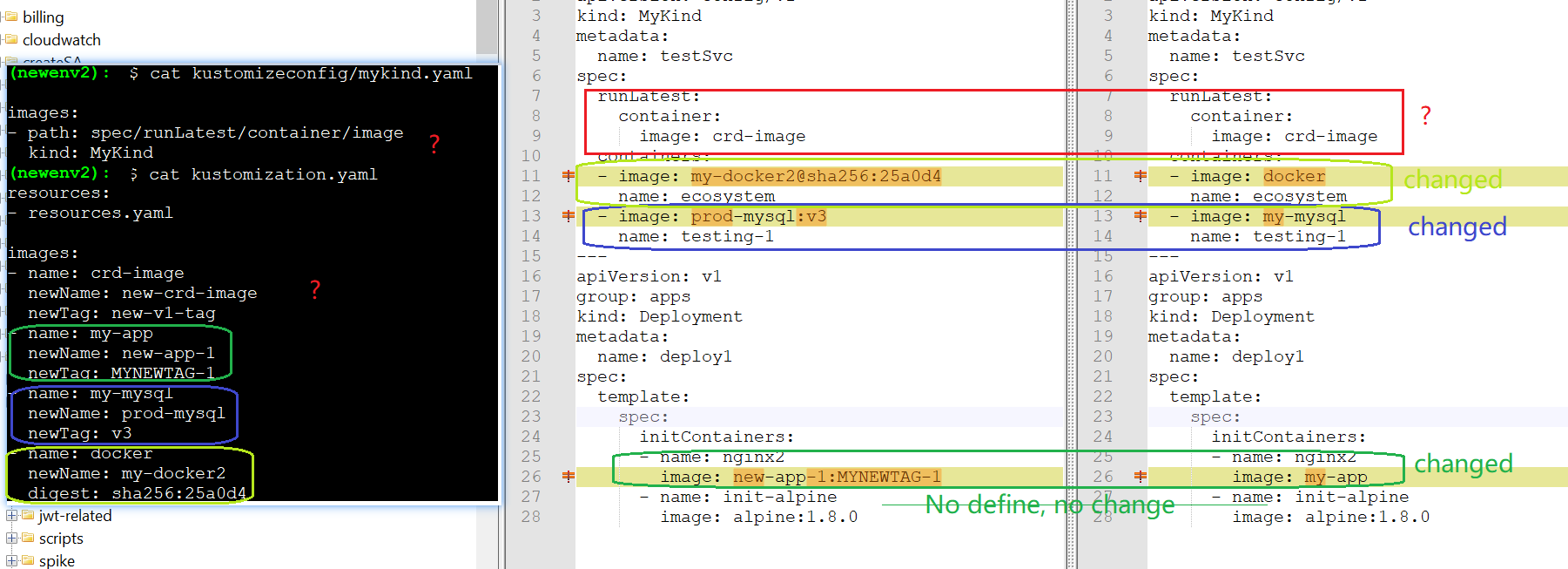Click 'digest: sha256:25a0d4' in terminal
1568x569 pixels.
(138, 493)
